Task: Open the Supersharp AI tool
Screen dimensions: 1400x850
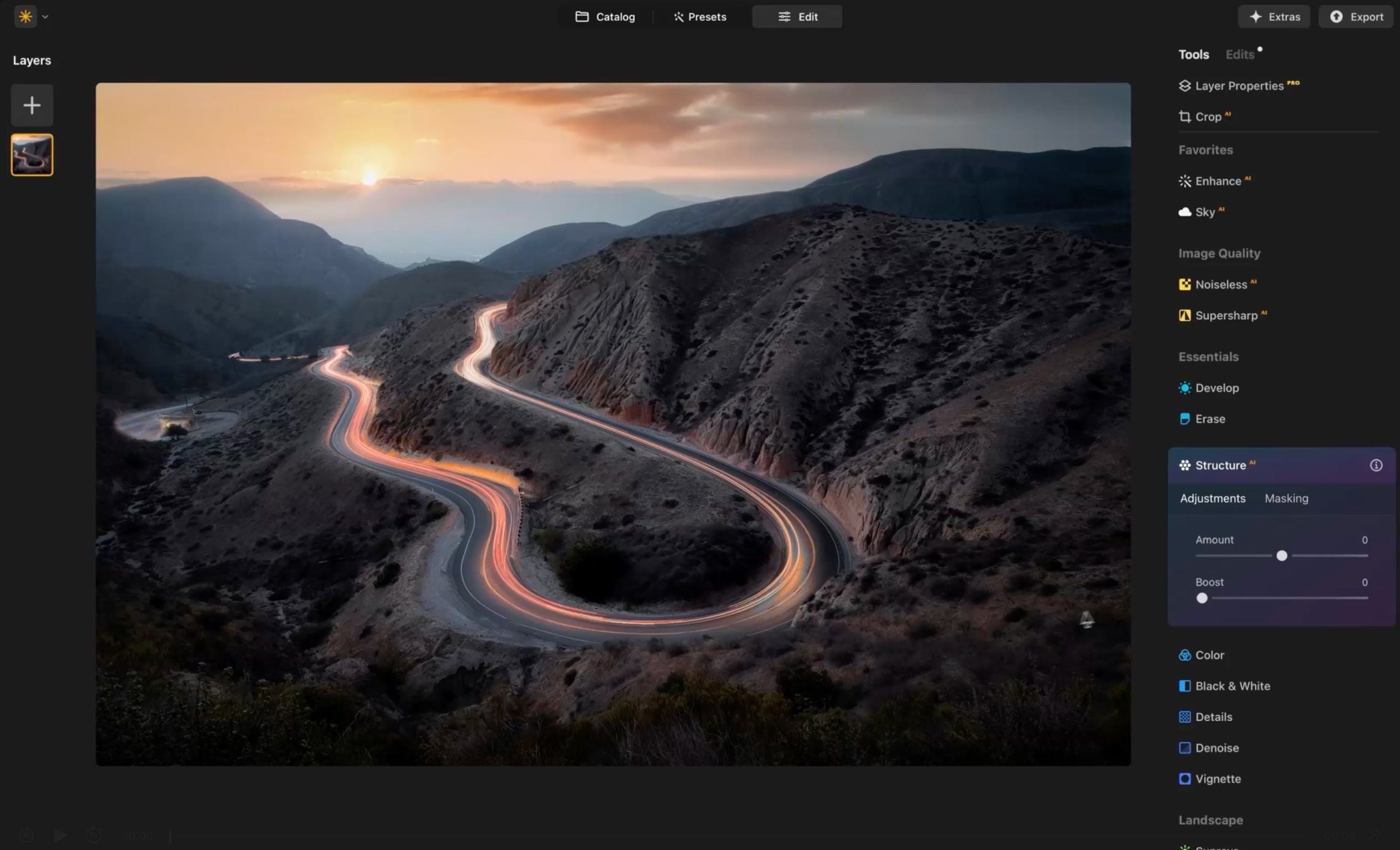Action: pyautogui.click(x=1222, y=315)
